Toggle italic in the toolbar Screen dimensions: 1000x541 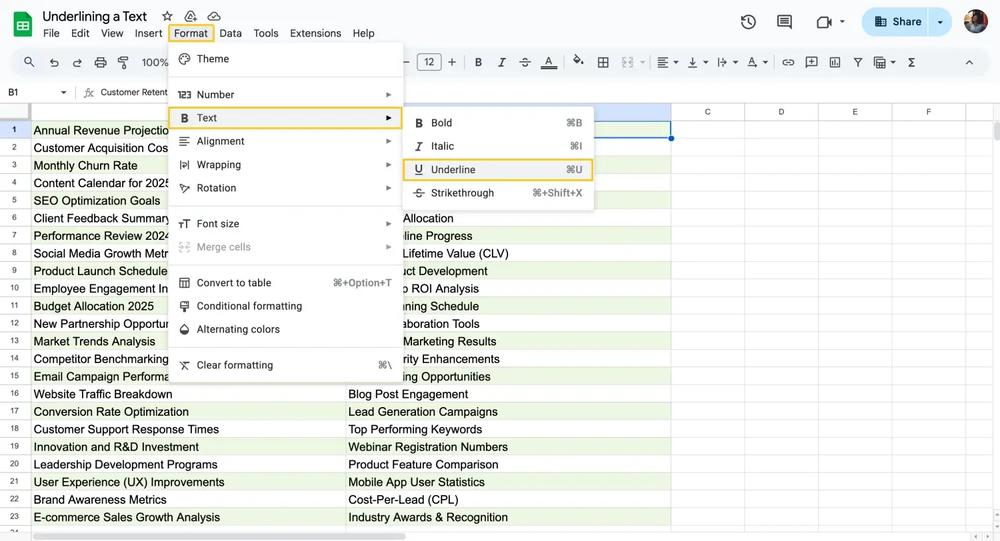pos(502,62)
